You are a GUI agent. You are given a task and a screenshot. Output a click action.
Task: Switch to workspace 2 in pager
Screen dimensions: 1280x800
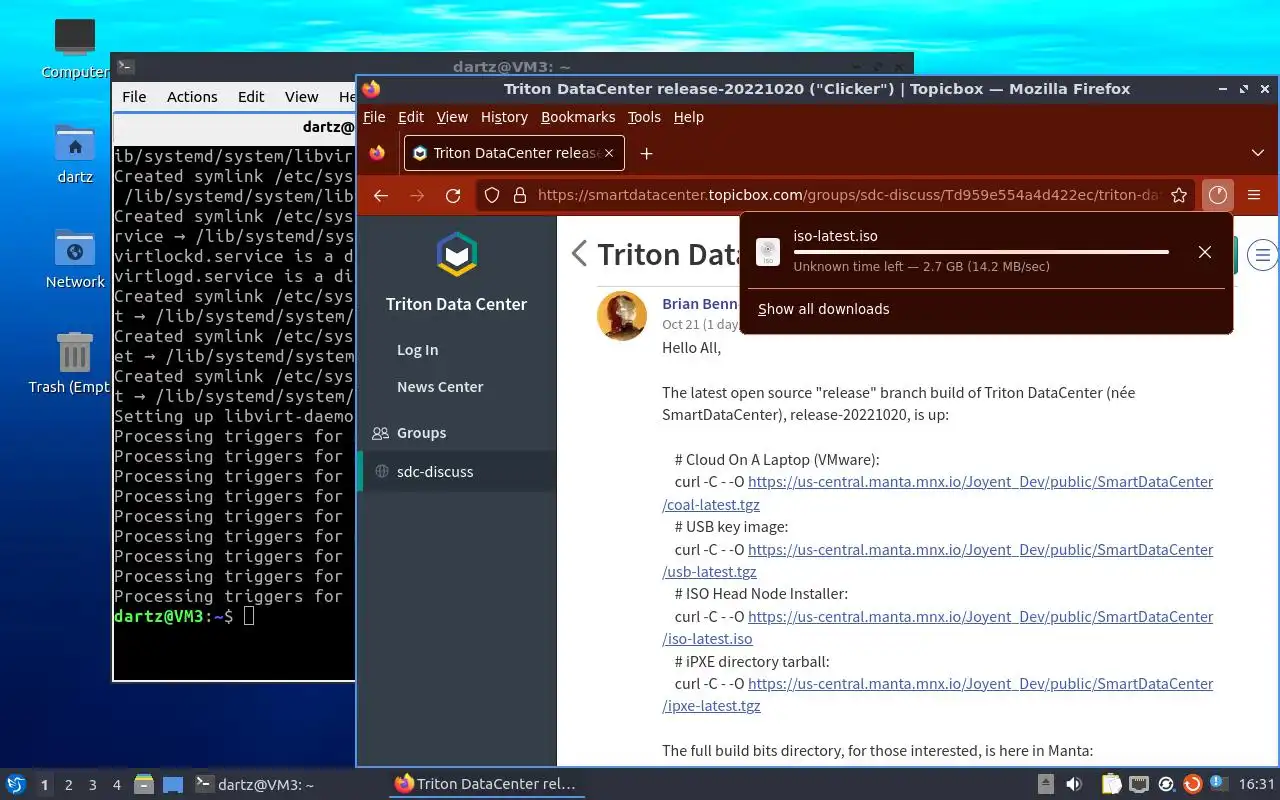point(69,785)
